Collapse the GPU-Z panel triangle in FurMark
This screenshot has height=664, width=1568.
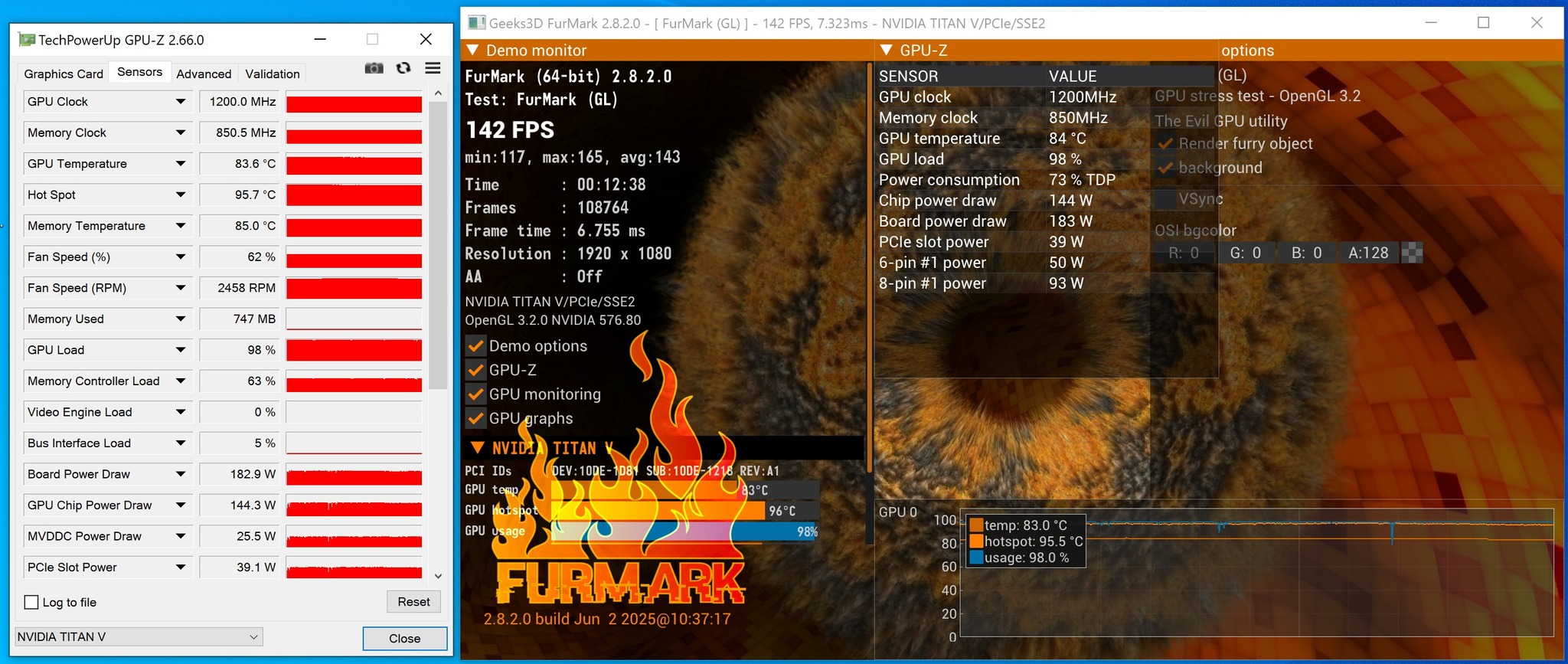pyautogui.click(x=887, y=51)
